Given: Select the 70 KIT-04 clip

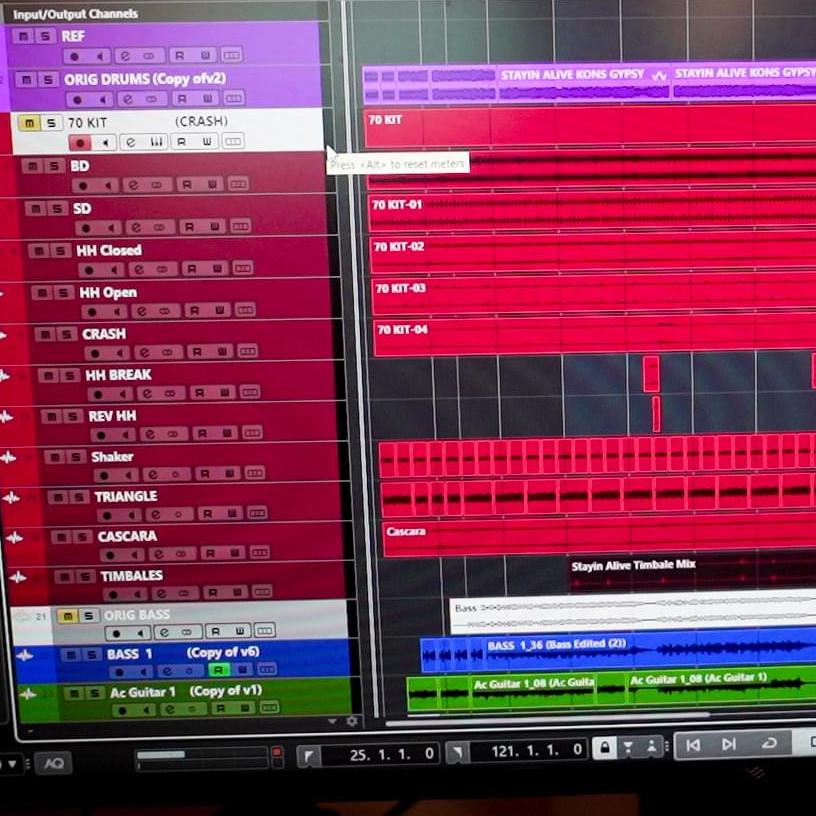Looking at the screenshot, I should [595, 337].
